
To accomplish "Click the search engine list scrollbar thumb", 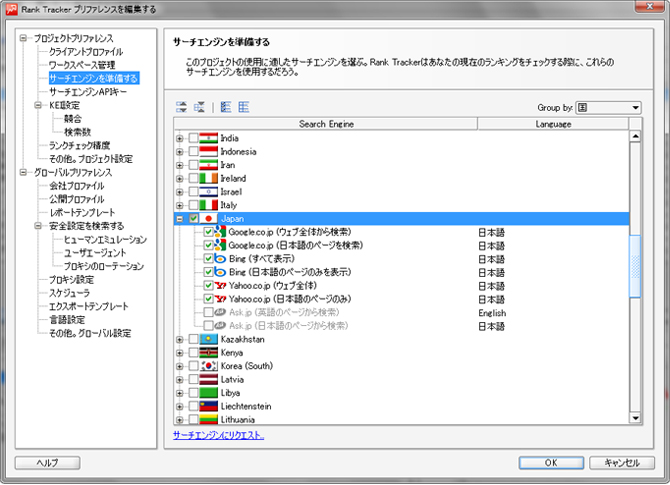I will click(x=635, y=266).
